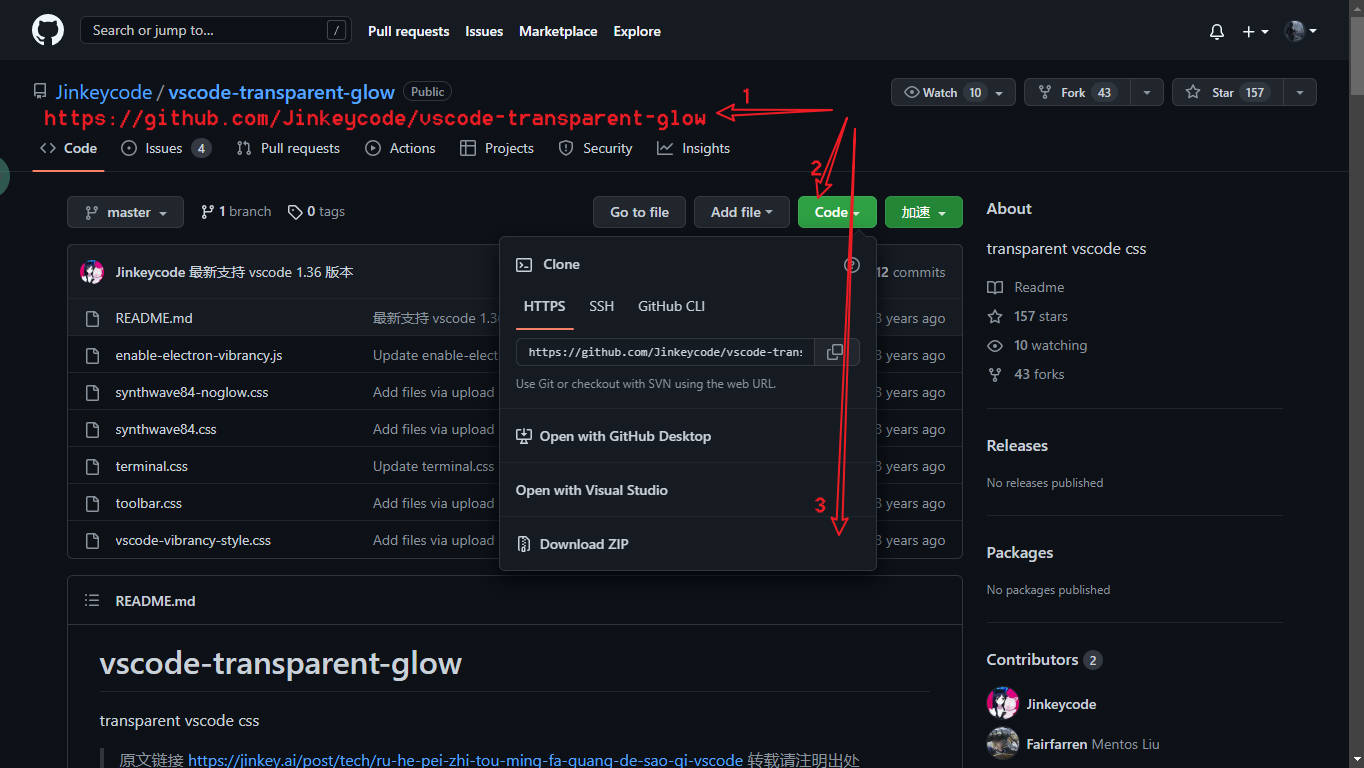
Task: Select the SSH clone tab
Action: pyautogui.click(x=602, y=306)
